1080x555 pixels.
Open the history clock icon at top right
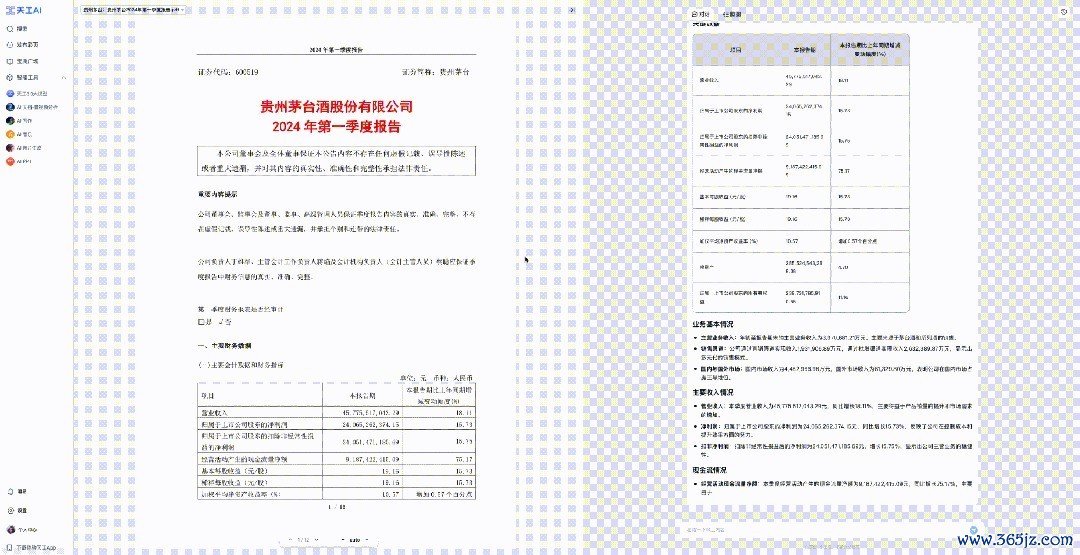coord(1064,12)
